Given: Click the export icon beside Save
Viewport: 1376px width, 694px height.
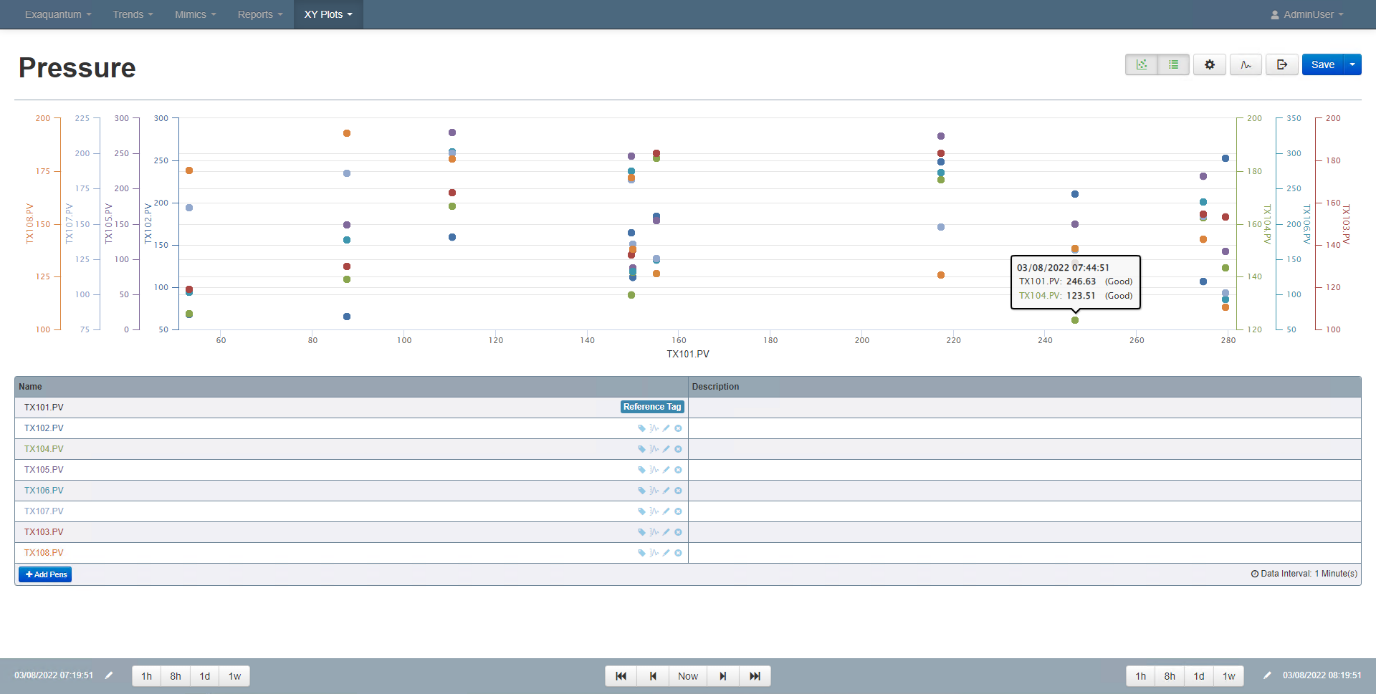Looking at the screenshot, I should click(1281, 65).
